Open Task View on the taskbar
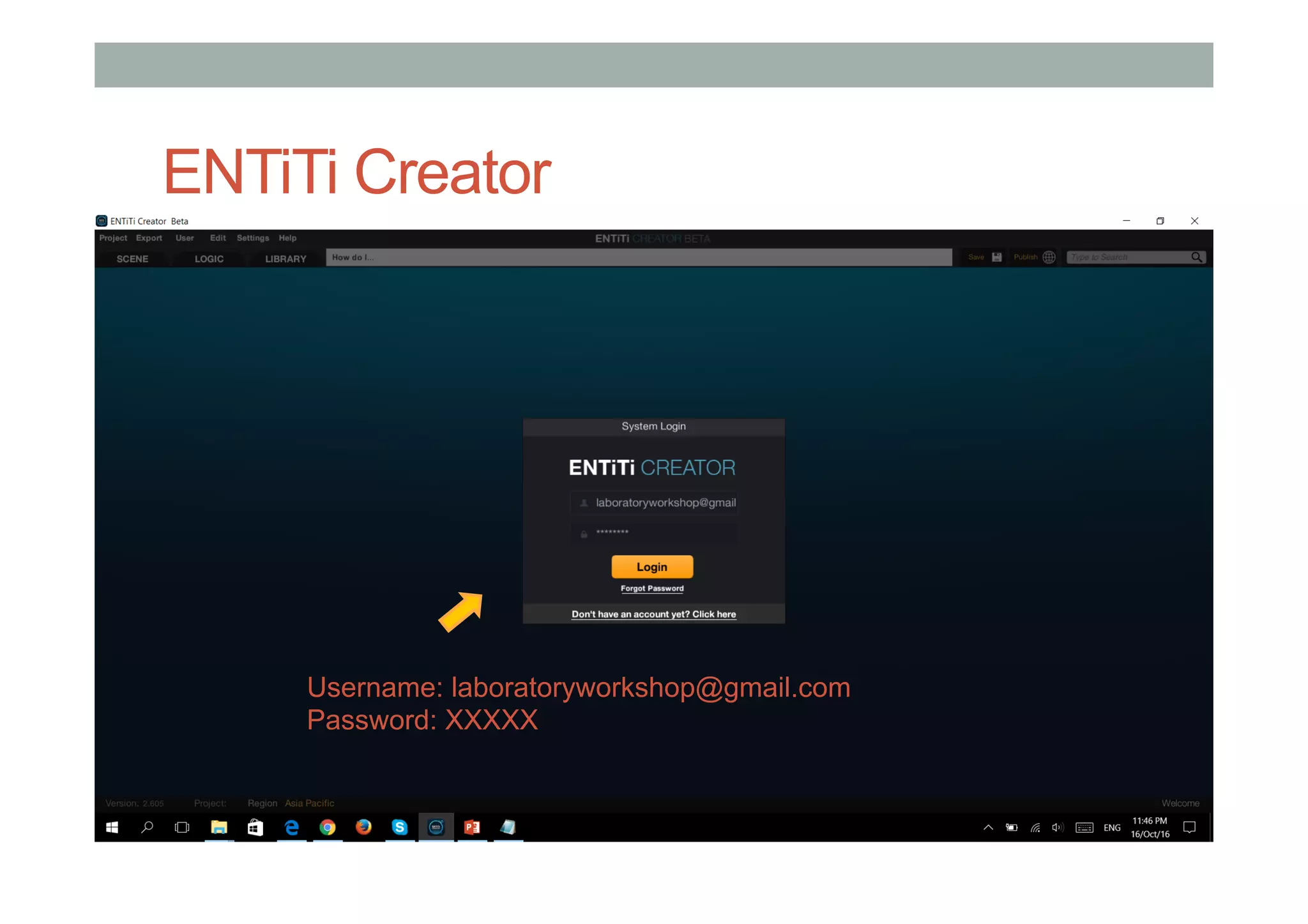 [x=182, y=828]
